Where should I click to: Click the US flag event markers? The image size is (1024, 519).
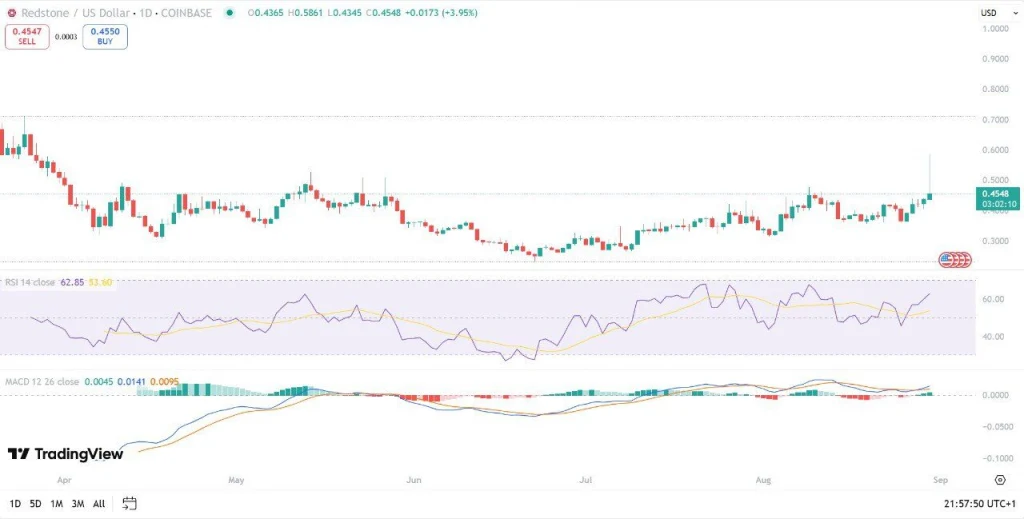955,260
